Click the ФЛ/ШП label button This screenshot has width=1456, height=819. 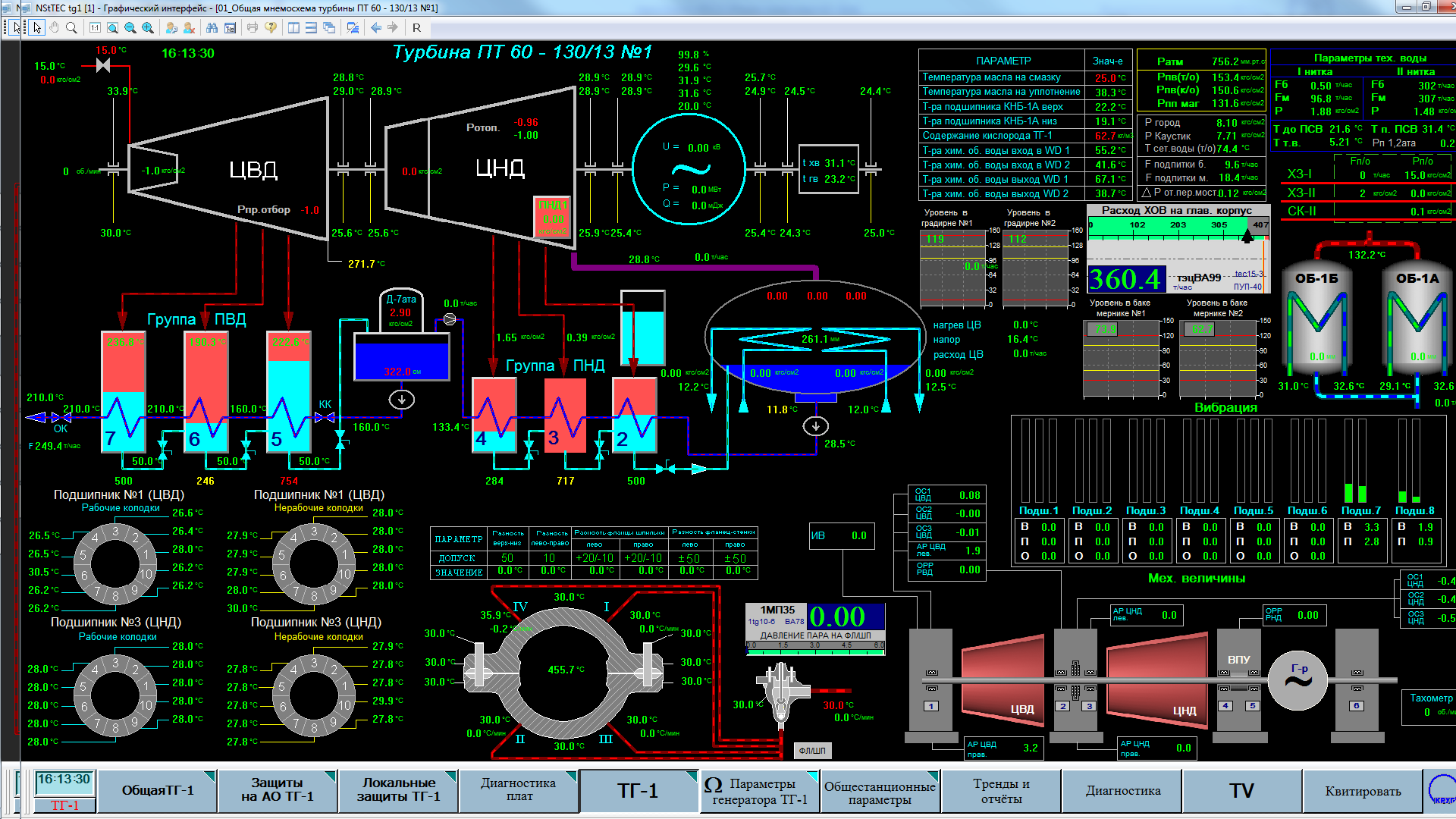pos(811,750)
